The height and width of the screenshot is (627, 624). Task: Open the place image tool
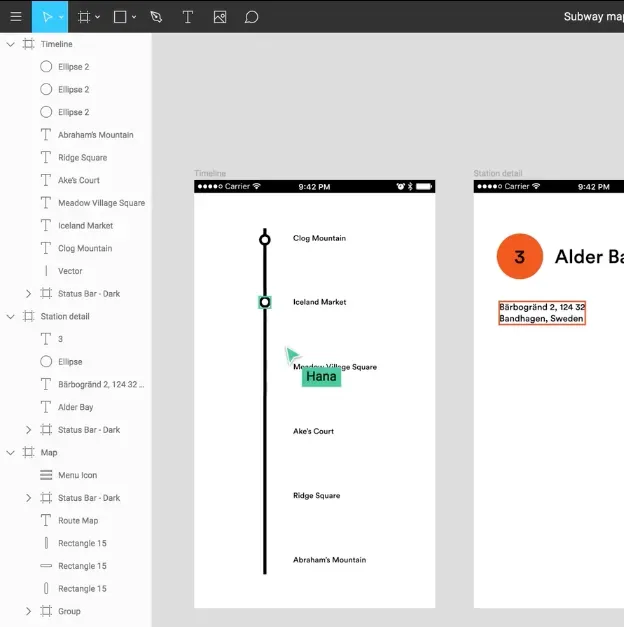click(220, 17)
